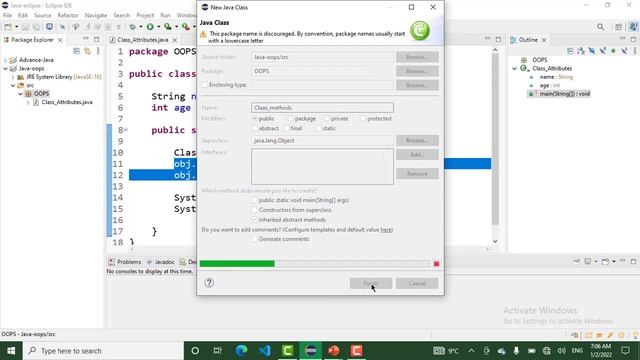Check the abstract modifier checkbox
Screen dimensions: 640x360
pyautogui.click(x=255, y=128)
